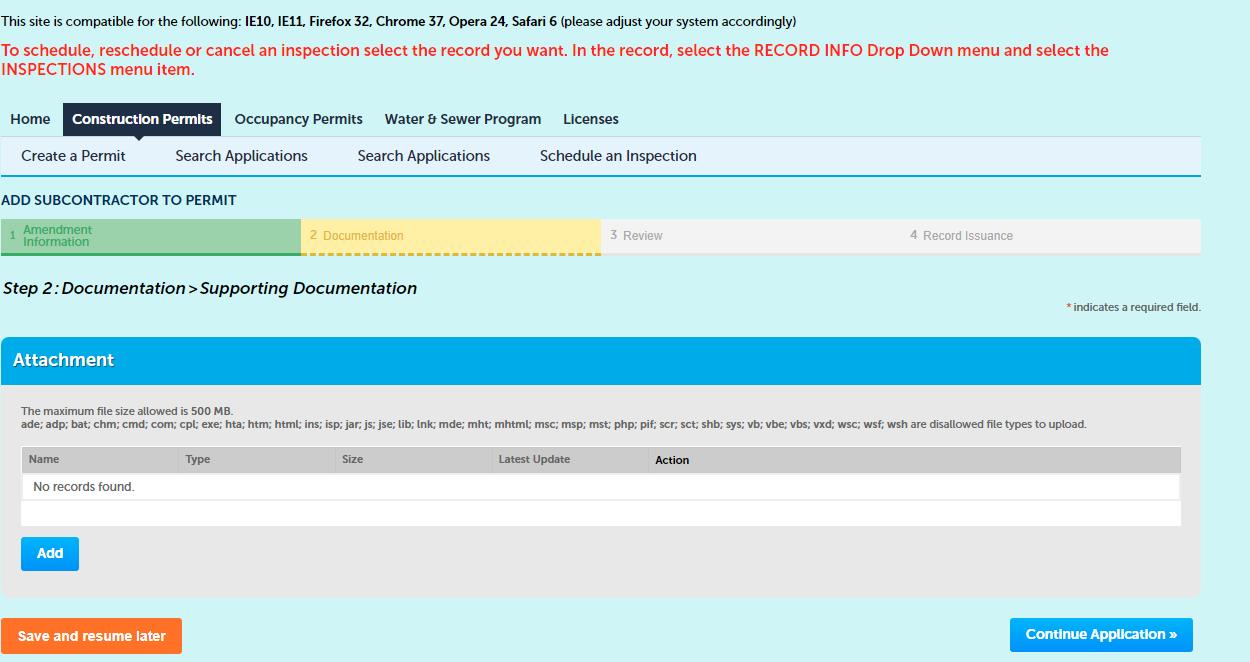The image size is (1250, 662).
Task: Click the maximum file size notice
Action: 127,411
